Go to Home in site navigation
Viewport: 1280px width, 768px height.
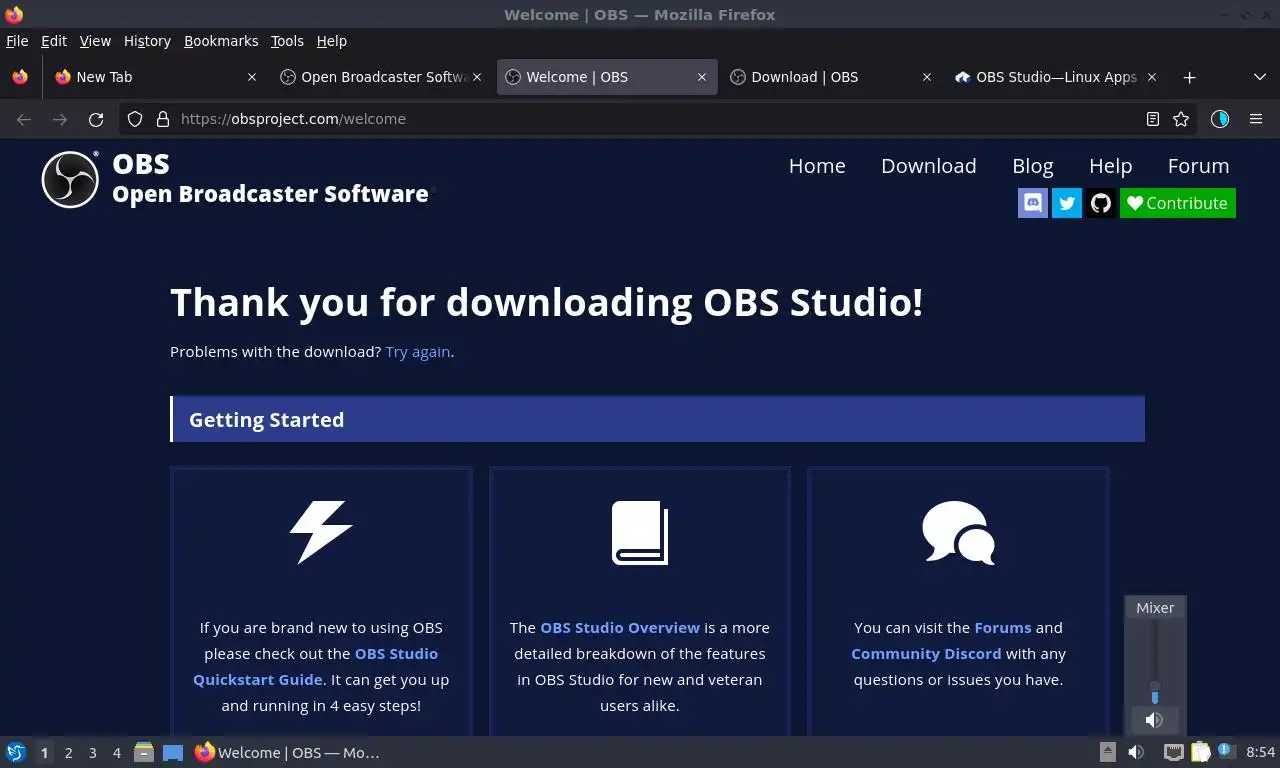click(x=817, y=166)
